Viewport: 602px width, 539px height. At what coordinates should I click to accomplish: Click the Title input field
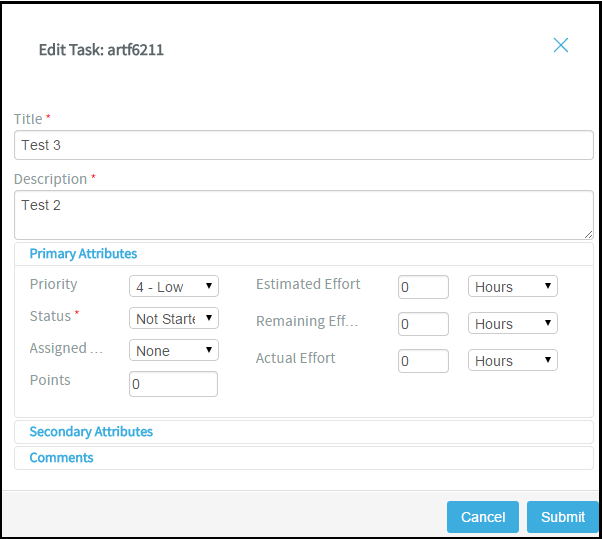pyautogui.click(x=304, y=145)
